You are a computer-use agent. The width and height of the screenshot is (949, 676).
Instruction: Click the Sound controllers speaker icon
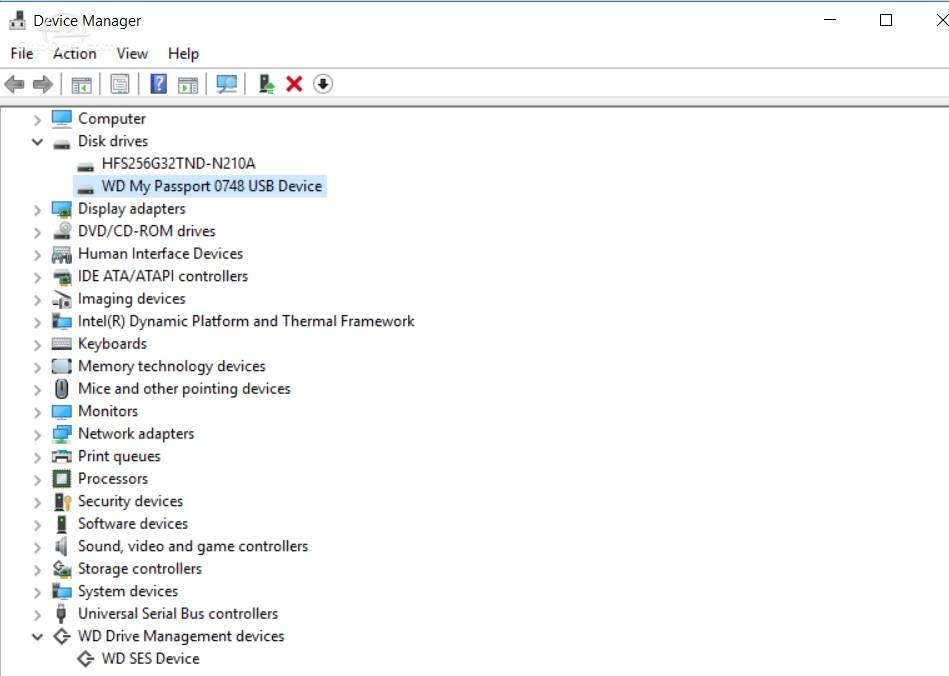tap(61, 546)
